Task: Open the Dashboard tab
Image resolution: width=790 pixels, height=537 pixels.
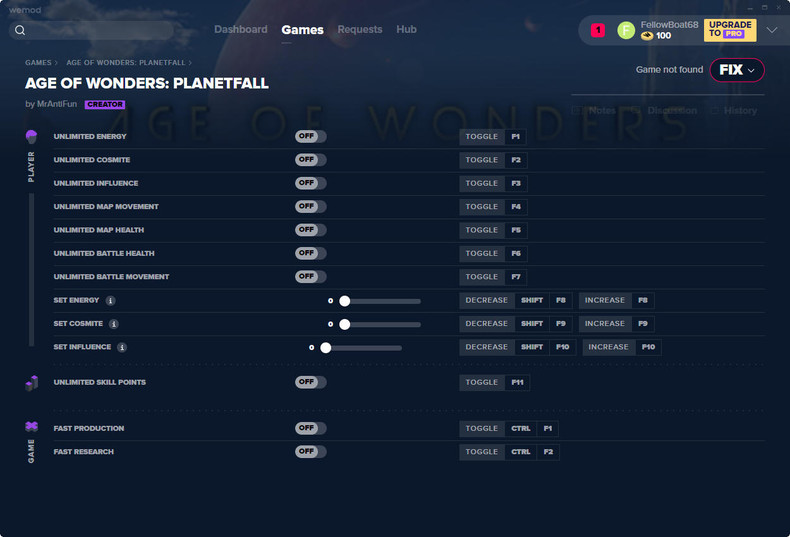Action: pos(241,29)
